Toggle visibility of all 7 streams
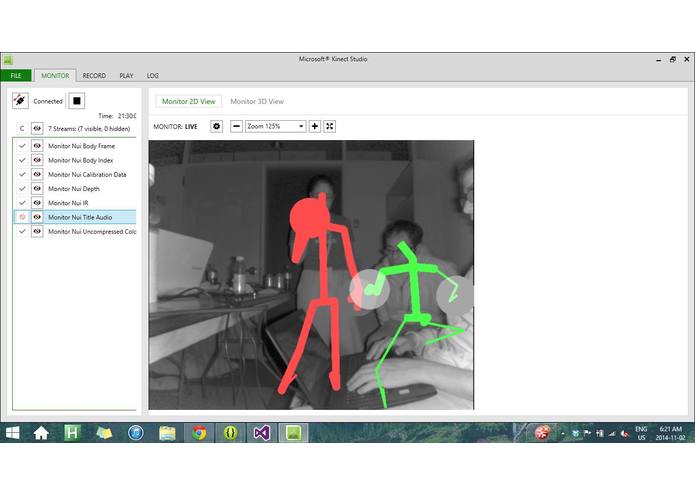The width and height of the screenshot is (695, 494). 37,128
